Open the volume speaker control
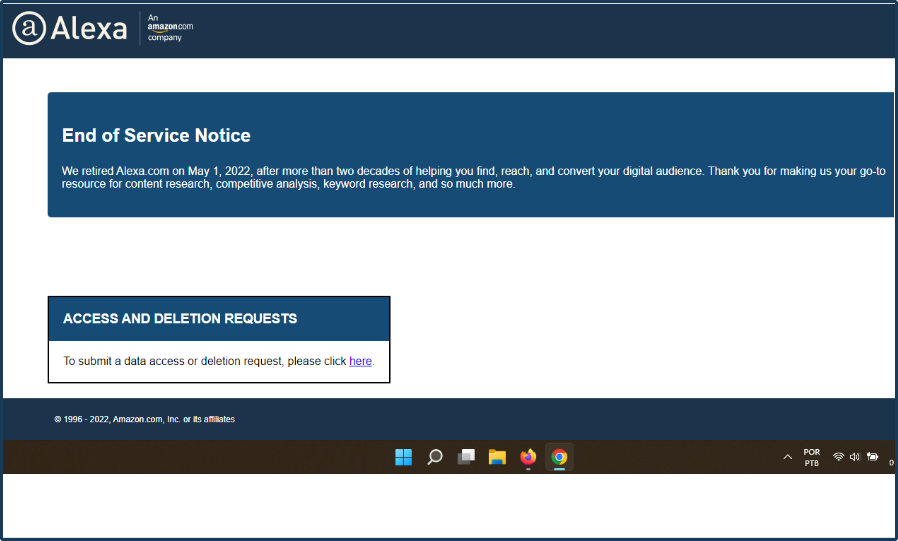The width and height of the screenshot is (898, 541). (854, 456)
